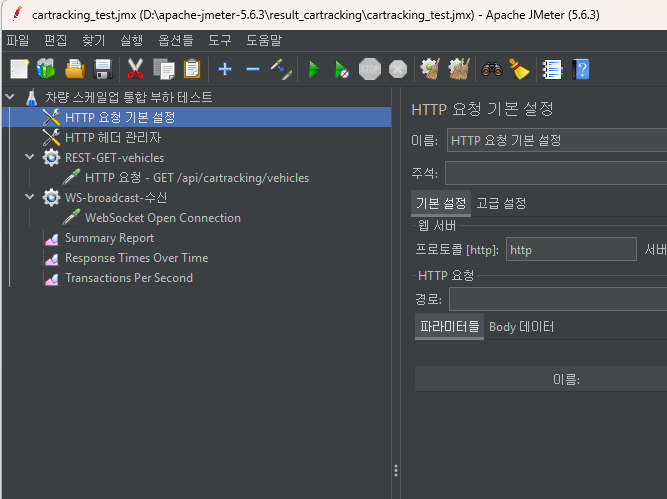This screenshot has width=667, height=499.
Task: Open the 도움말 menu
Action: coord(264,40)
